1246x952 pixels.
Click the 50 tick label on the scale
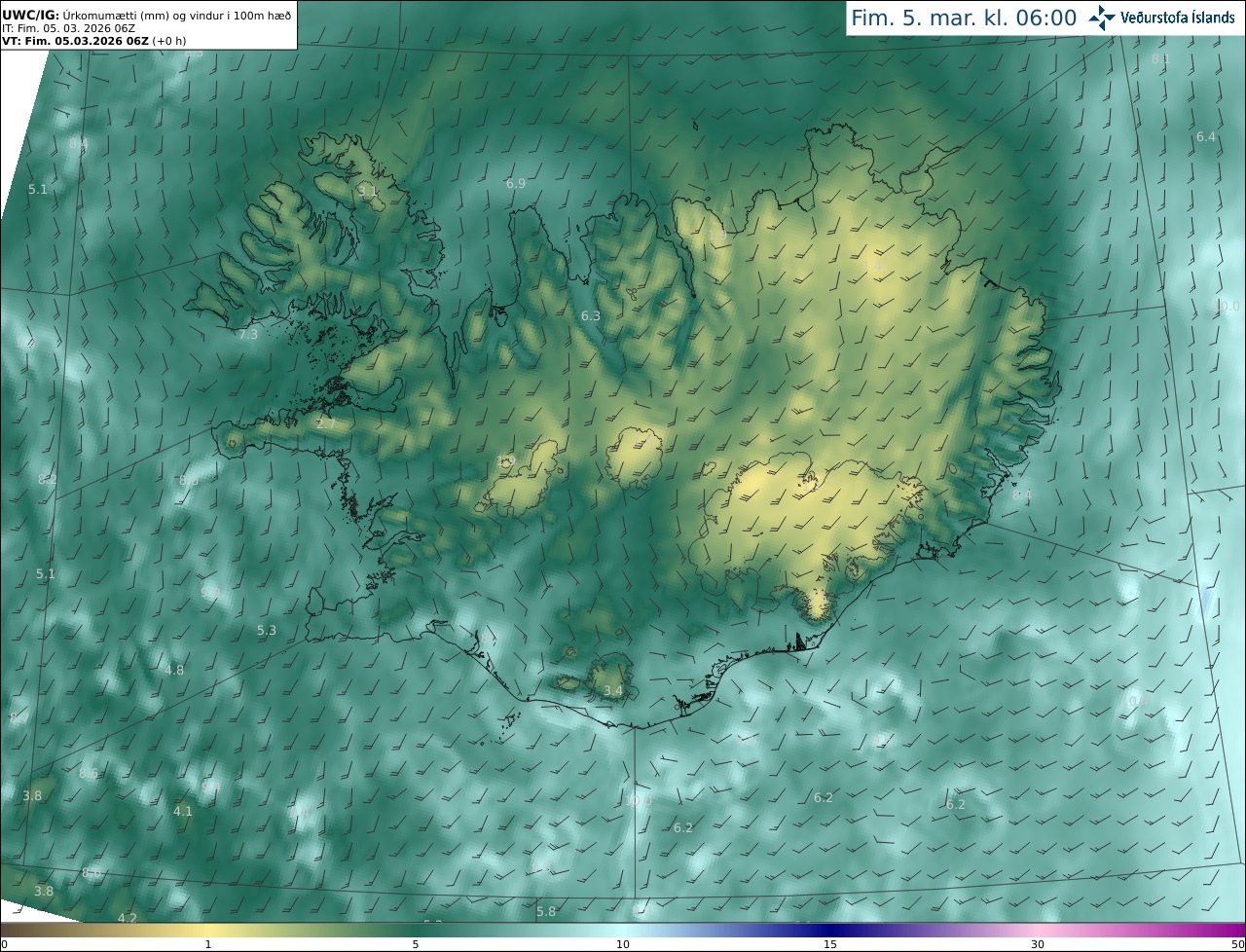click(x=1238, y=944)
